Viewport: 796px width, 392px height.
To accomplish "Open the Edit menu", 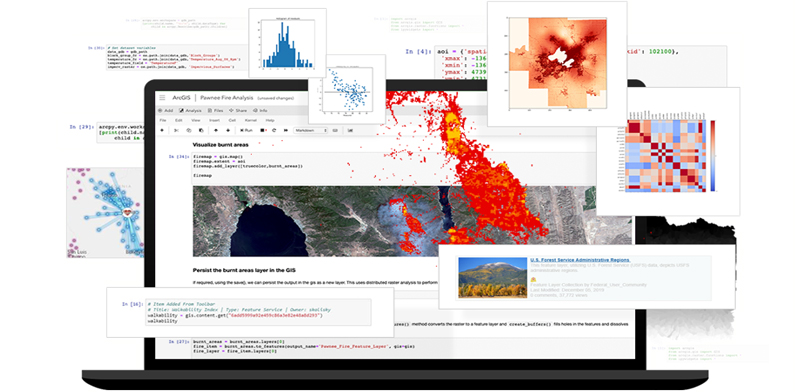I will tap(179, 120).
